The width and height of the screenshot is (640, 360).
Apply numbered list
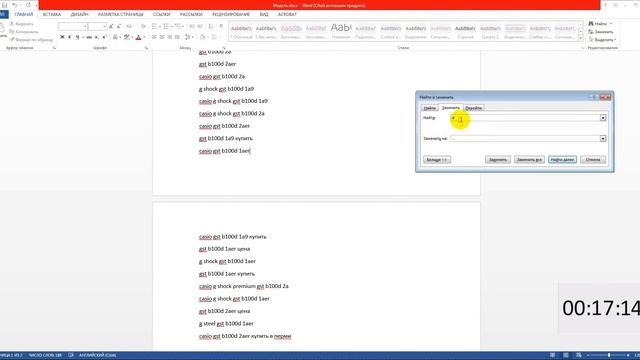[166, 27]
